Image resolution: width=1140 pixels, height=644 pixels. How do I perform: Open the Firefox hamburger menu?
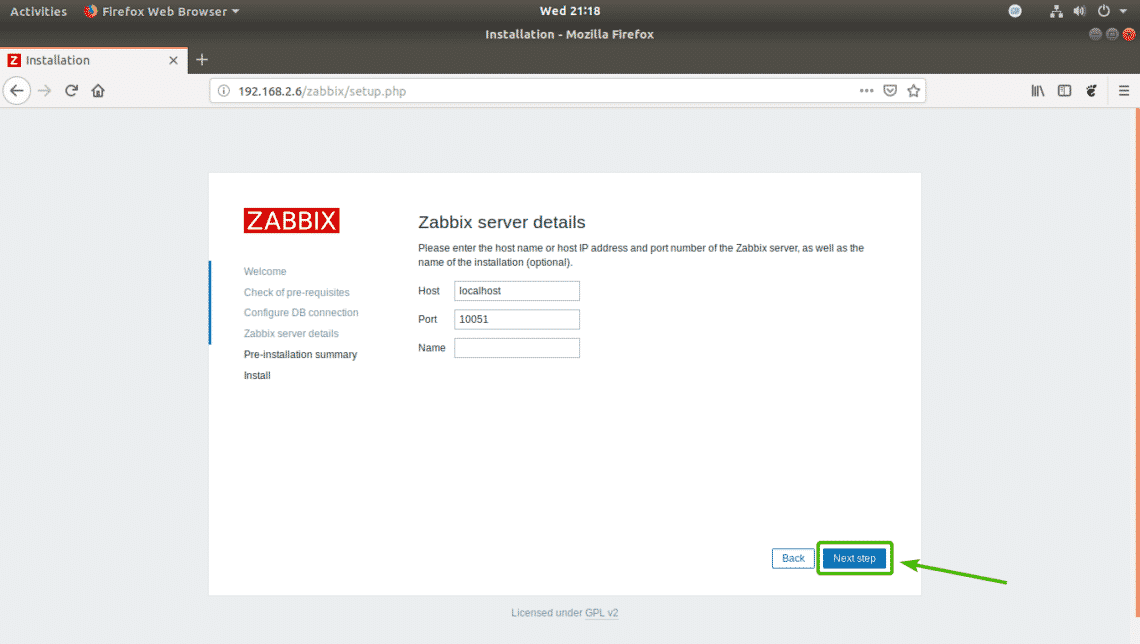[x=1124, y=91]
